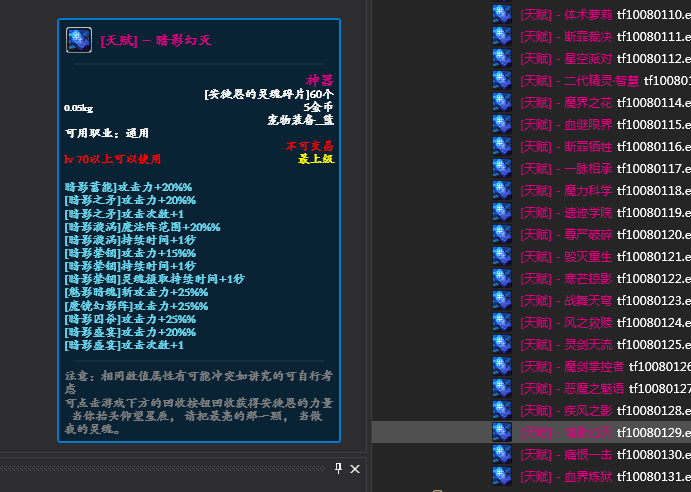Select the 血继限界 file name
The image size is (691, 492).
tap(654, 125)
